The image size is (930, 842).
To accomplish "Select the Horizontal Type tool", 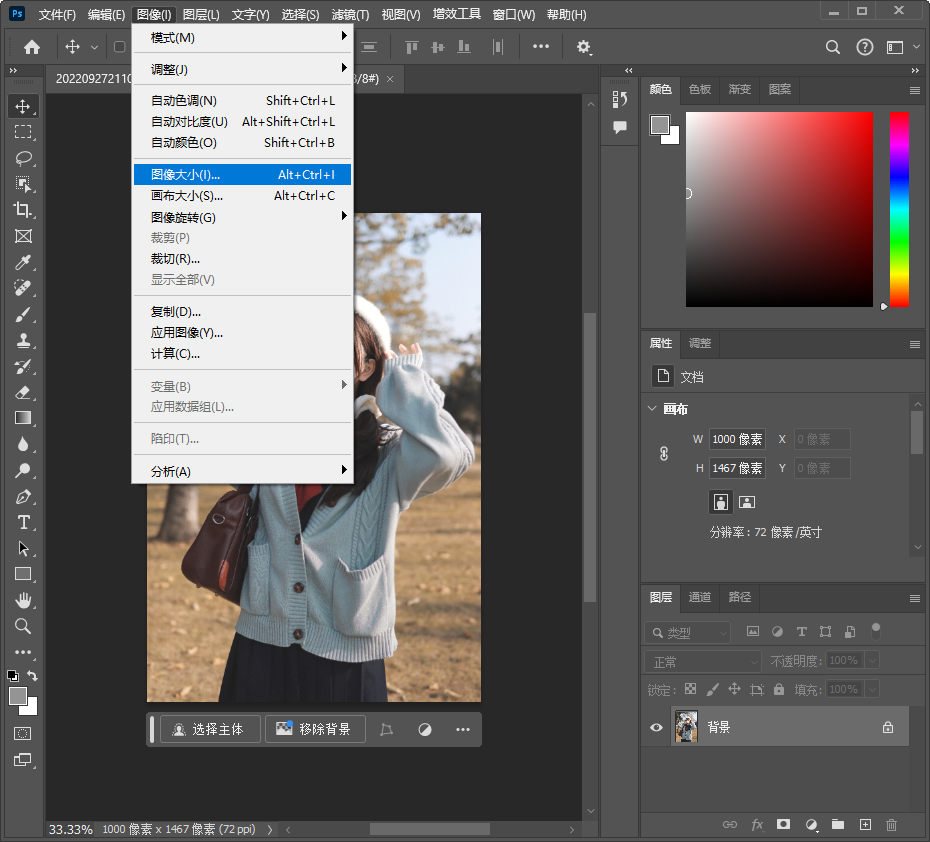I will pyautogui.click(x=23, y=523).
